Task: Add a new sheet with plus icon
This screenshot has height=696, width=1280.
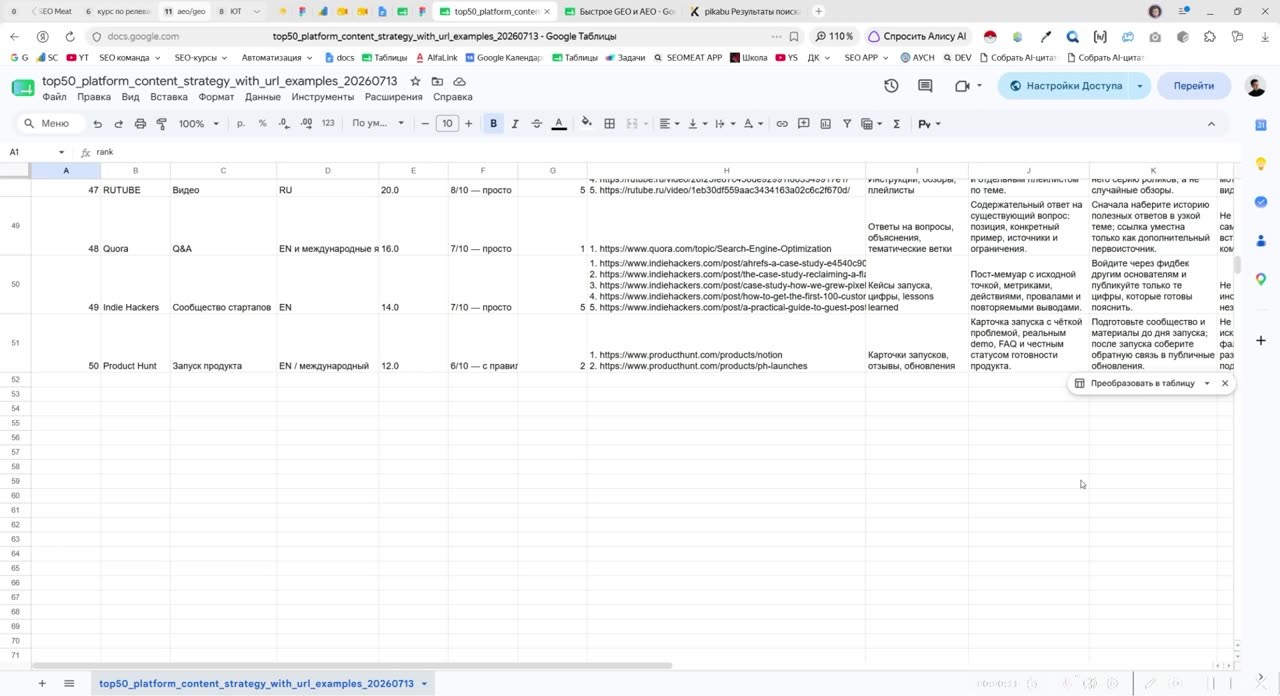Action: pos(42,684)
